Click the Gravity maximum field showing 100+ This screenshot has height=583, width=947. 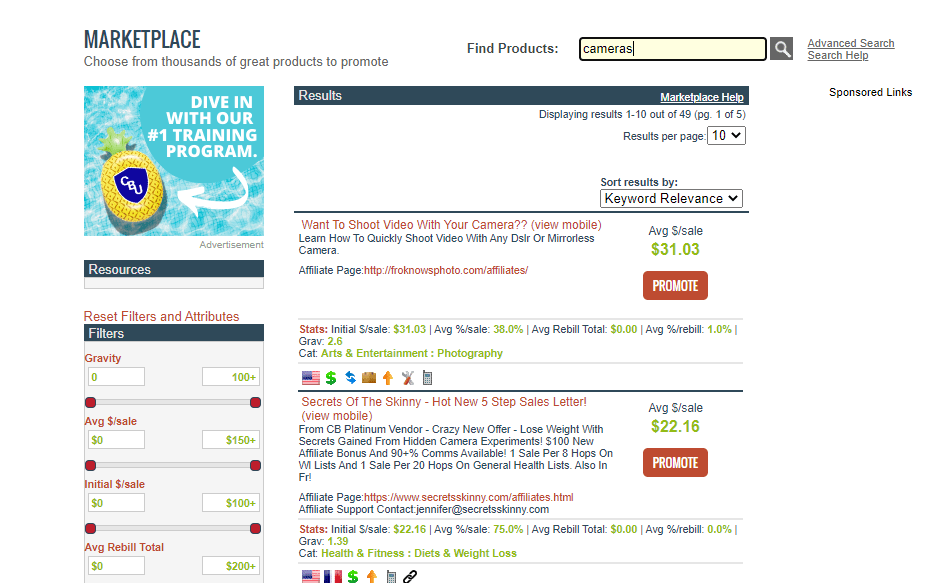[231, 377]
